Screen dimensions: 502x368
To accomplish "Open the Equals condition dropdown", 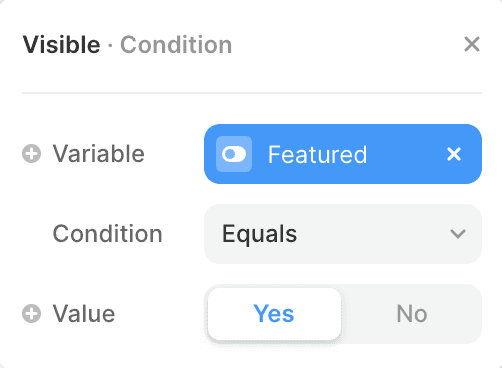I will [x=343, y=234].
